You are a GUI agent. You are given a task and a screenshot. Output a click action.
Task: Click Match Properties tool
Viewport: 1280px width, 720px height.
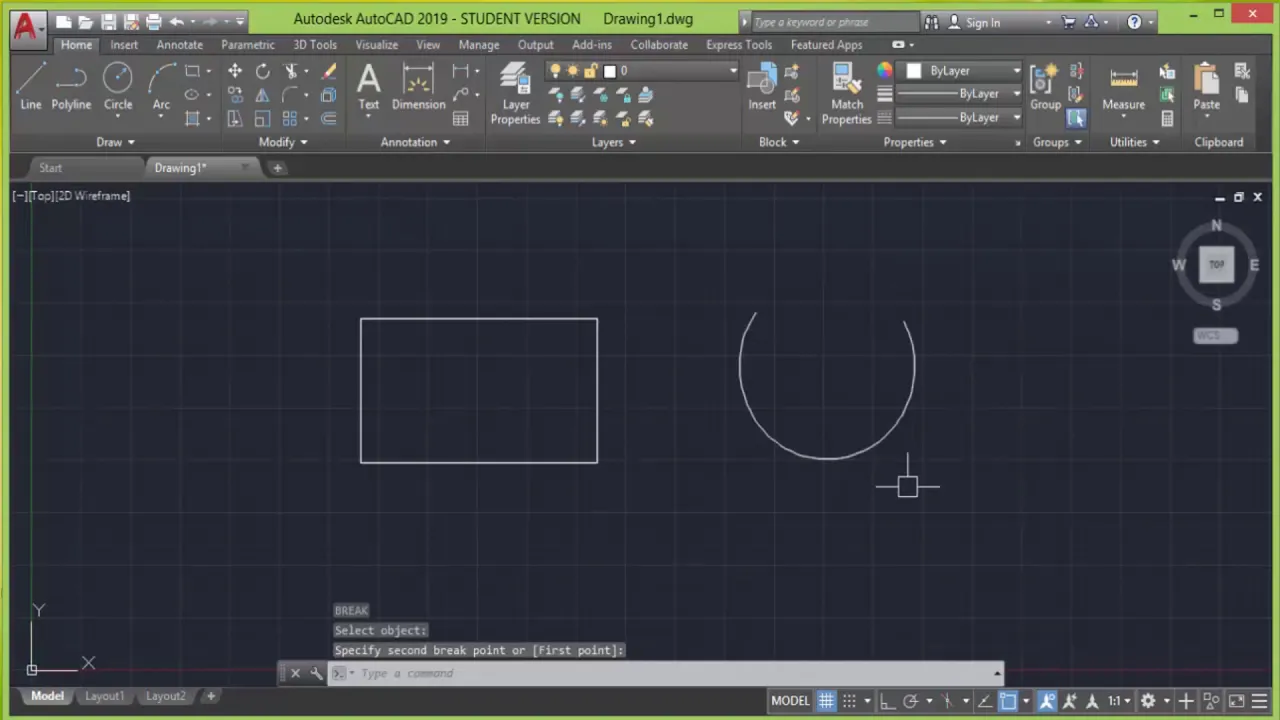point(846,94)
